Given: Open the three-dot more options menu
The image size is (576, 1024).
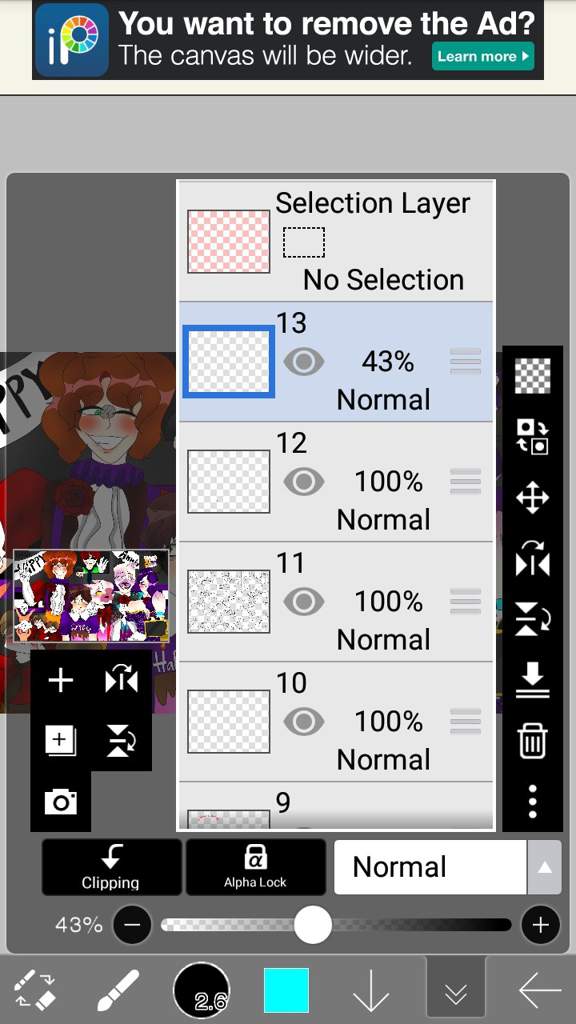Looking at the screenshot, I should click(x=532, y=801).
